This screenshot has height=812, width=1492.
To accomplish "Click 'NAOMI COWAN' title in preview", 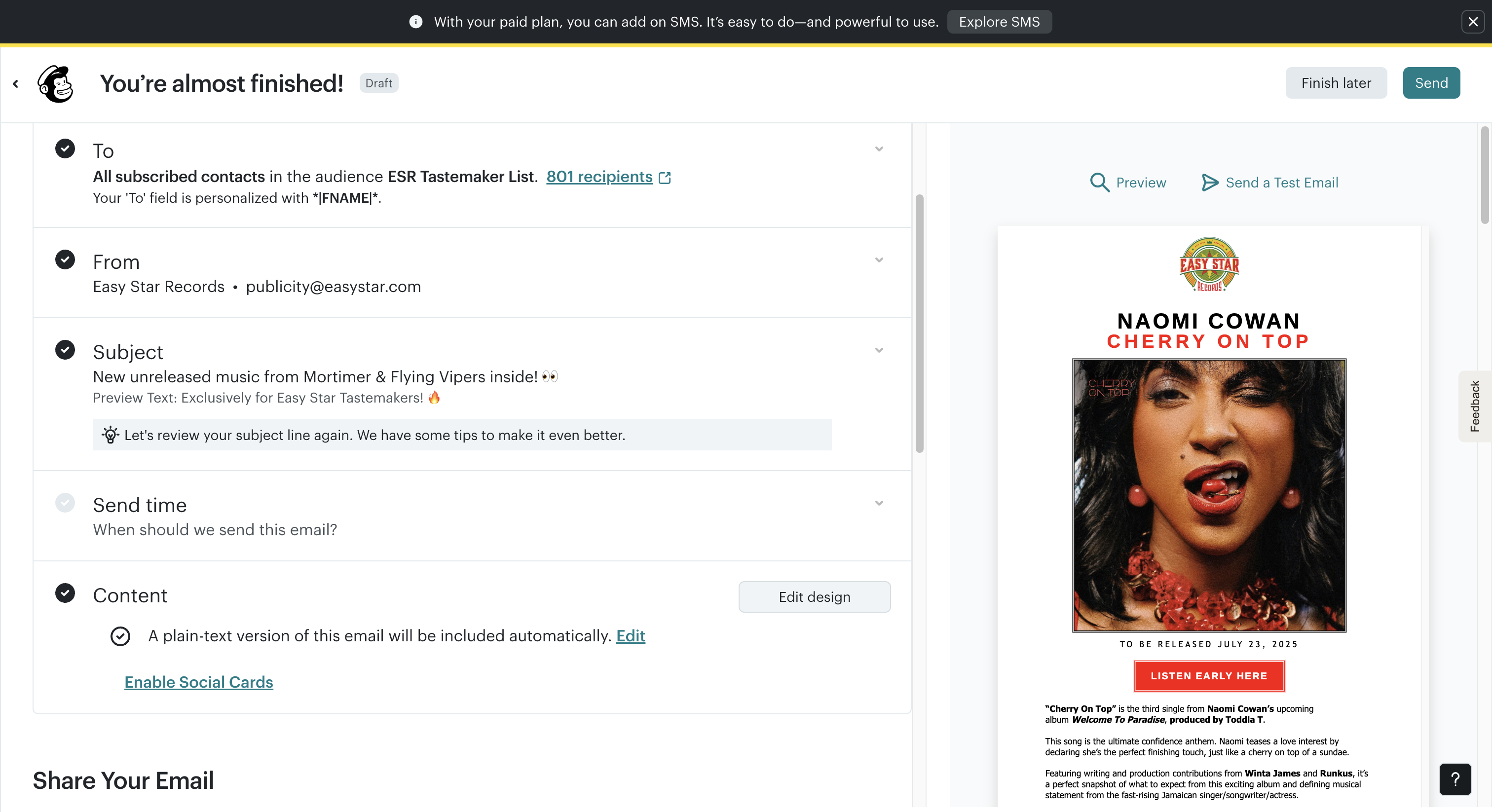I will (1209, 321).
